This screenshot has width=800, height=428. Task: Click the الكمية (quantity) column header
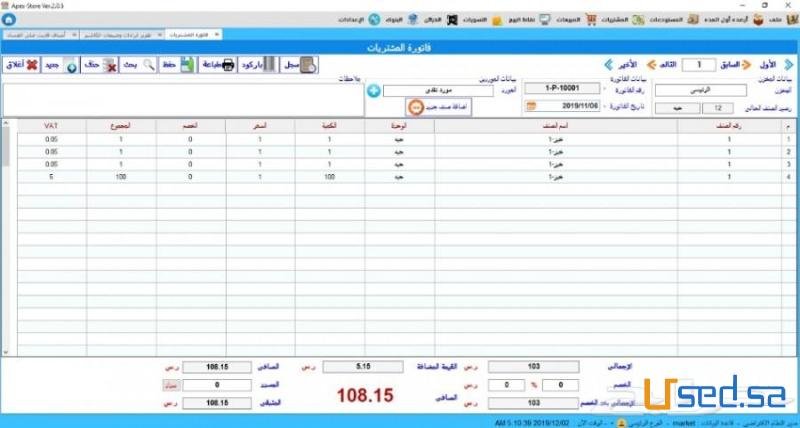(x=330, y=127)
